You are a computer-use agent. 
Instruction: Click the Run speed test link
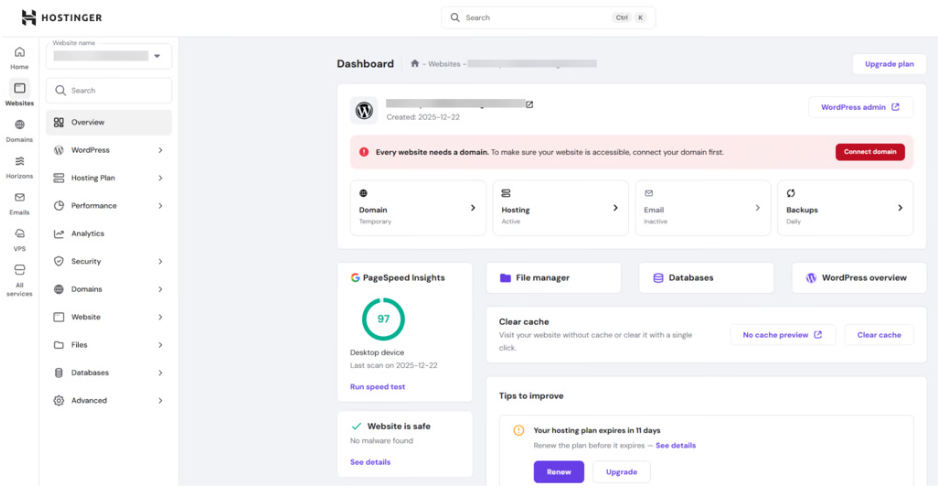click(377, 386)
